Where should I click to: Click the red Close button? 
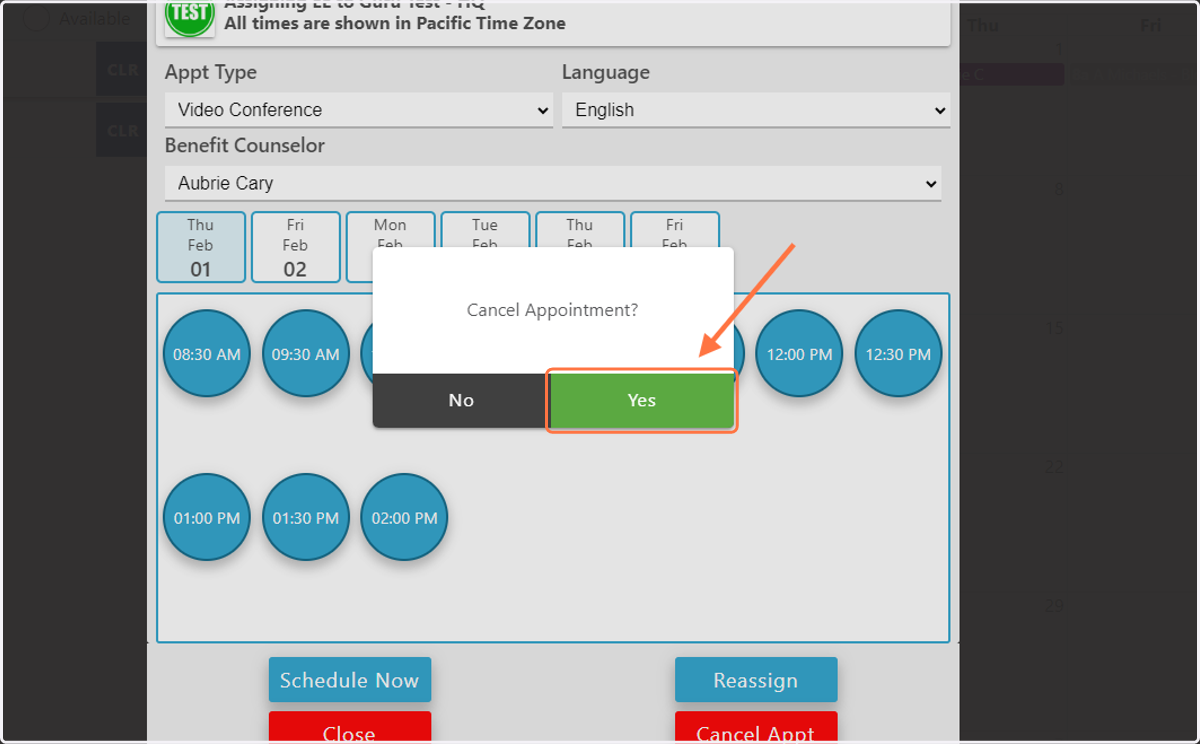coord(350,728)
